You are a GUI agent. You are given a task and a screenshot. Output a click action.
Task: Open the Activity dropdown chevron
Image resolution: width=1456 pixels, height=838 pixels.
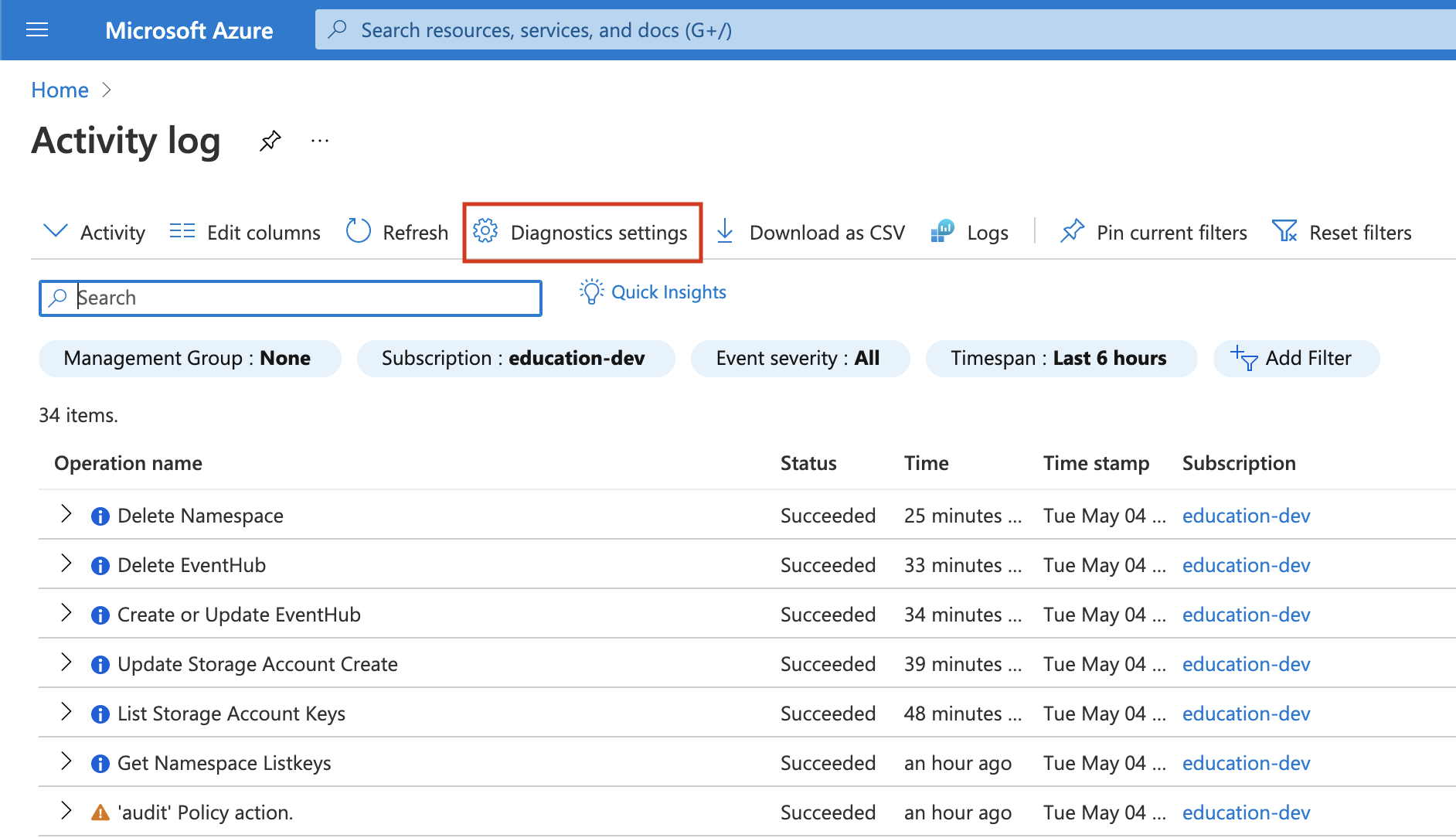(x=55, y=231)
